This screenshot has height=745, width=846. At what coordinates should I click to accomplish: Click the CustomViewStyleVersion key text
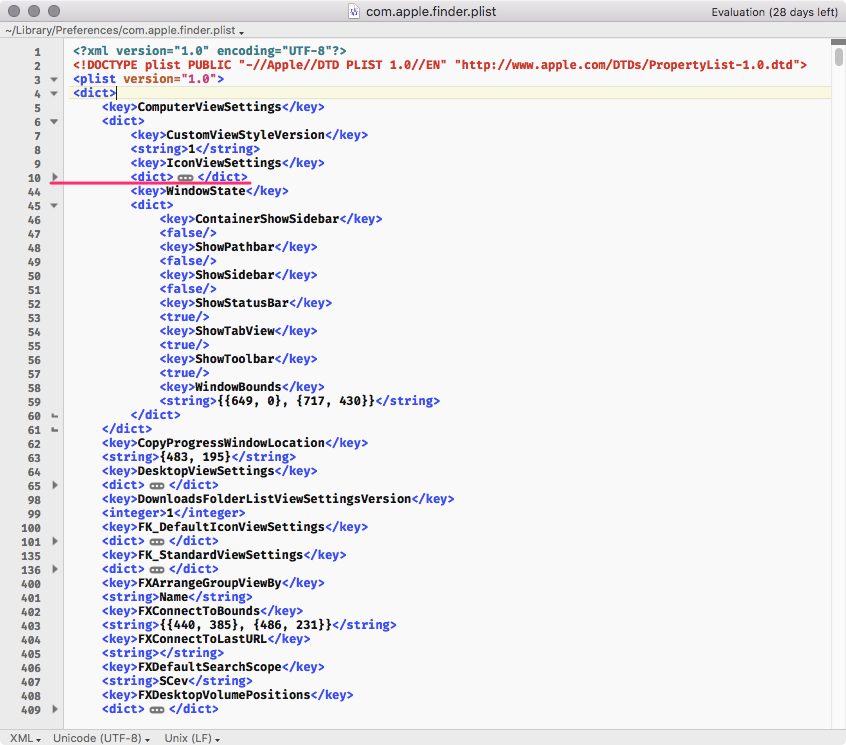tap(245, 135)
